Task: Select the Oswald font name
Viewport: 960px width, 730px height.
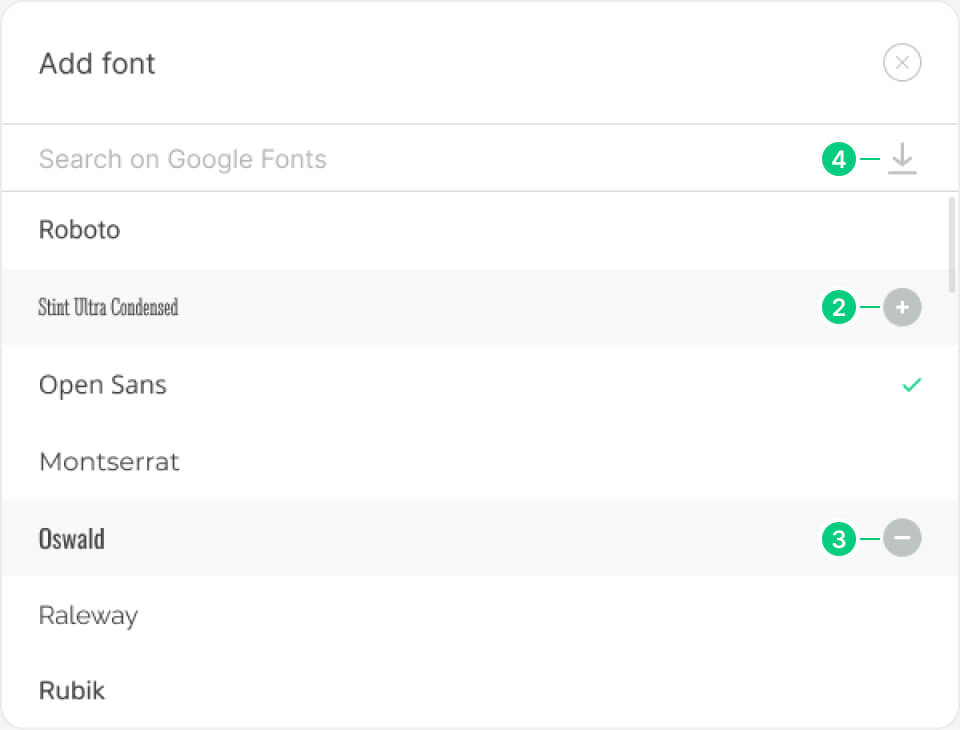Action: coord(72,539)
